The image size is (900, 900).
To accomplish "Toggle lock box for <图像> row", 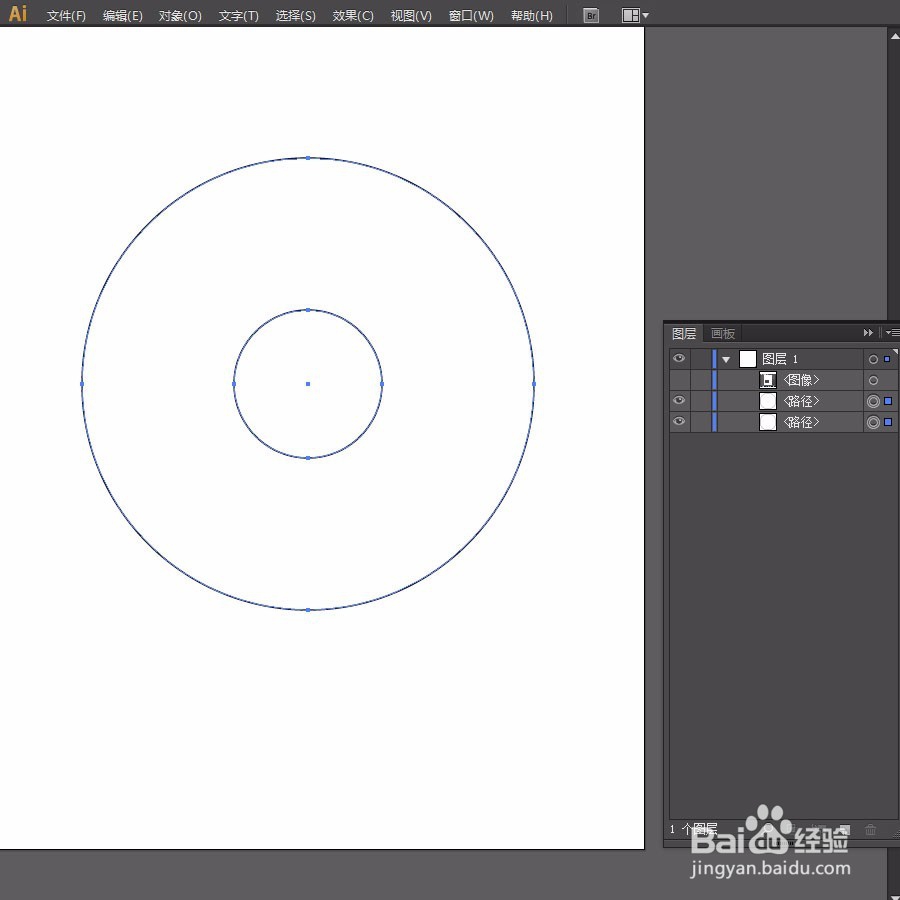I will click(701, 380).
